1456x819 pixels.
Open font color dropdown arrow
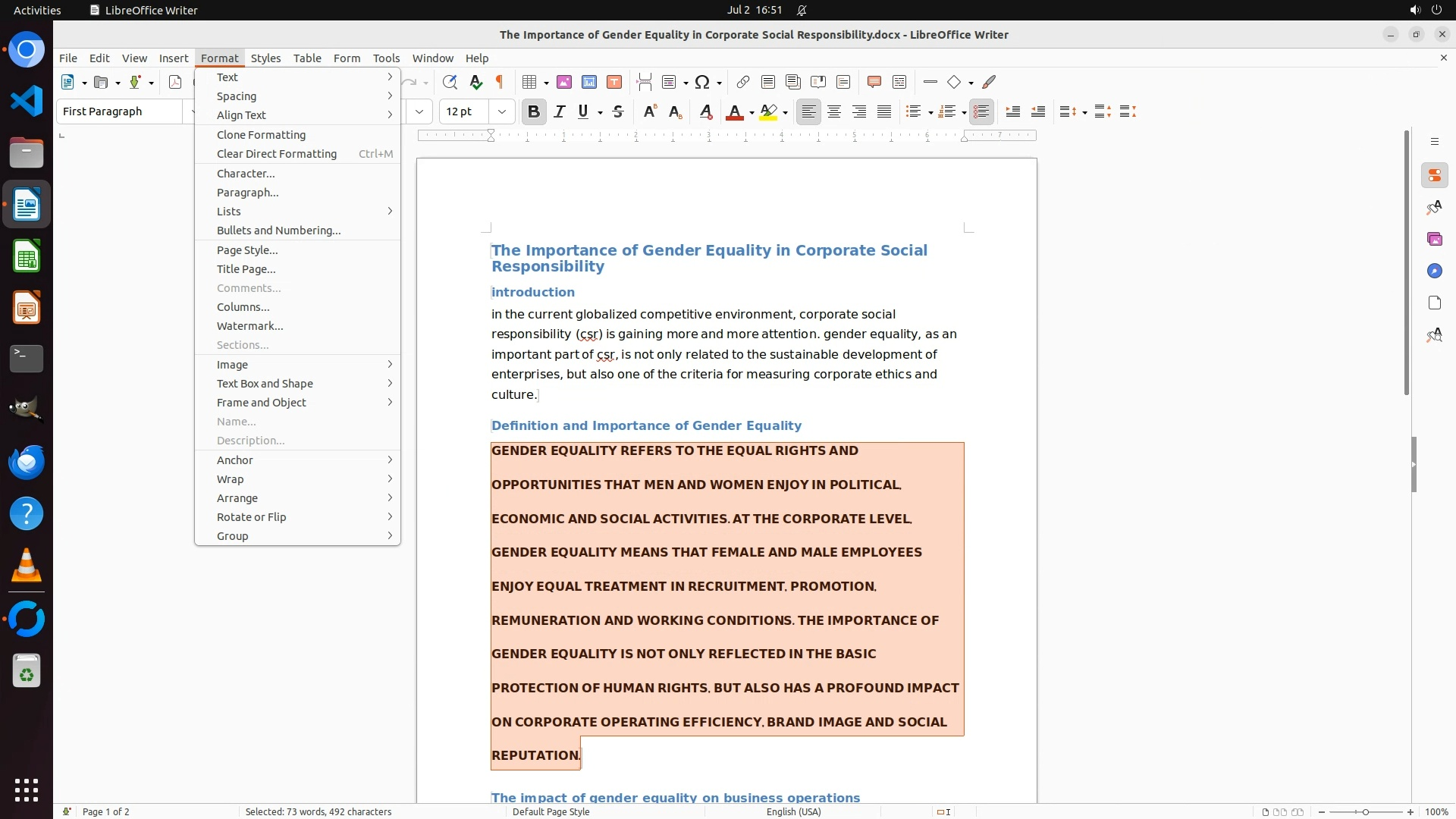752,113
